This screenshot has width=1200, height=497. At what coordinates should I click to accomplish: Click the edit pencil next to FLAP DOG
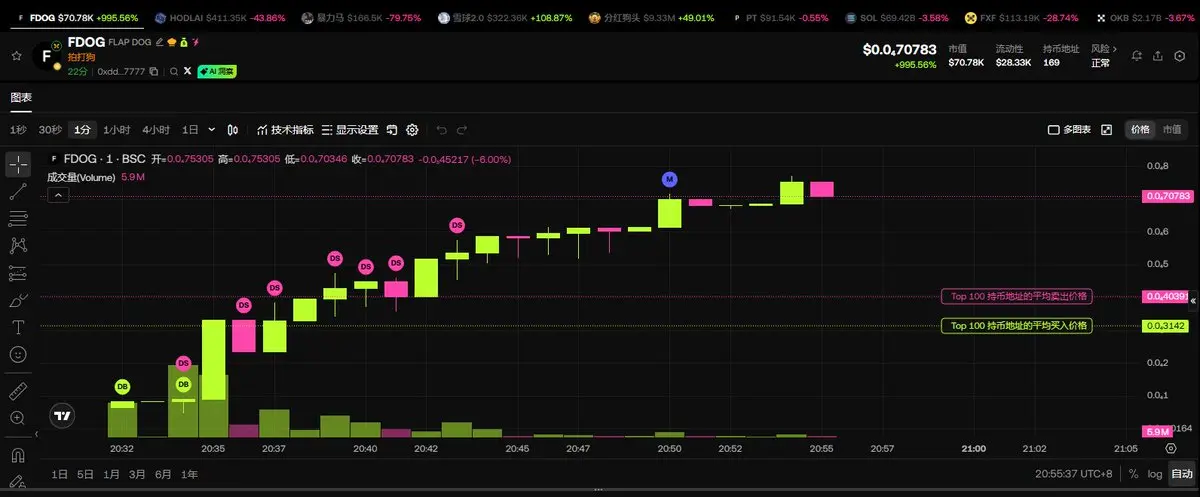(159, 43)
